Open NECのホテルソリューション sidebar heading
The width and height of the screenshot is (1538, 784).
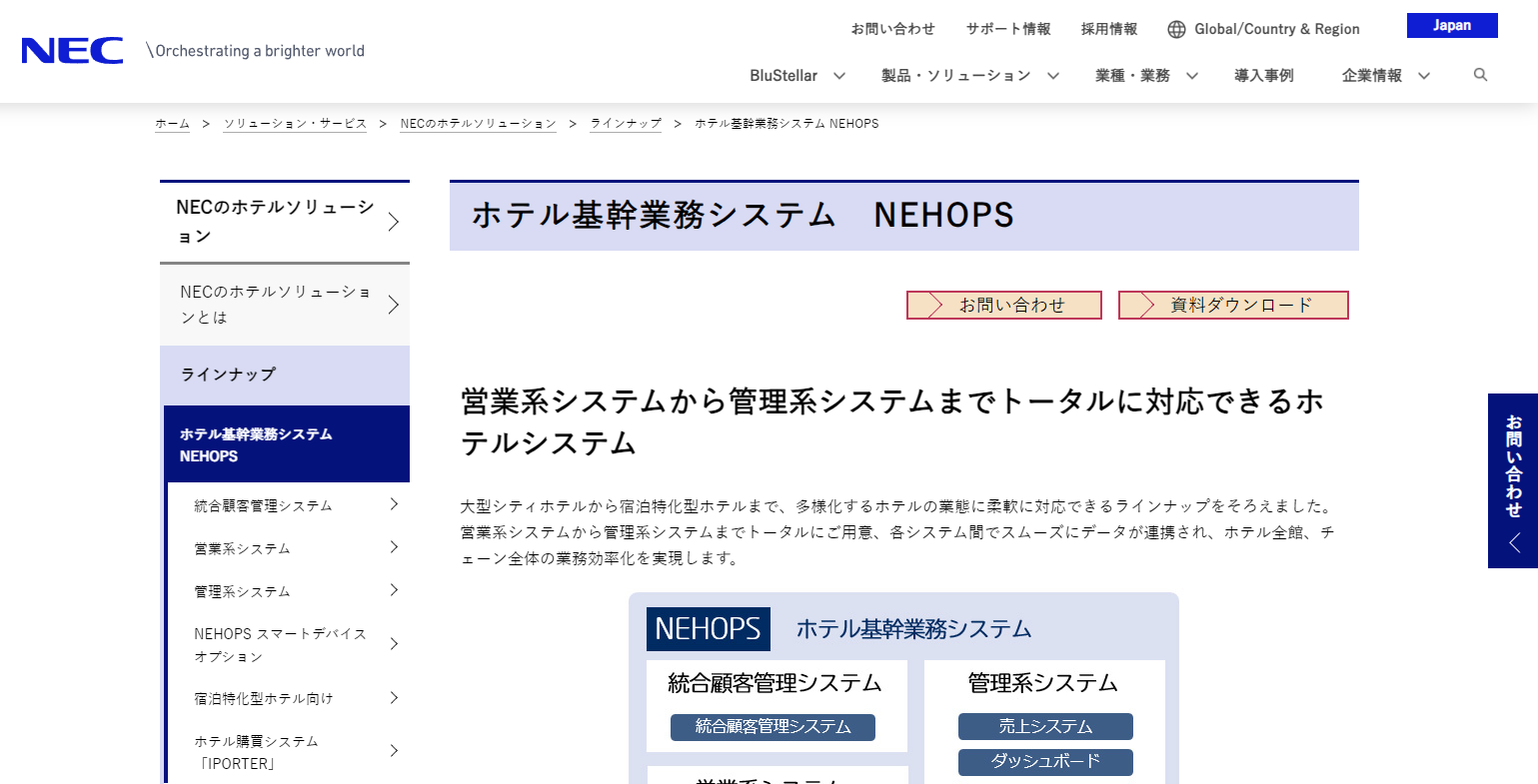[x=285, y=222]
